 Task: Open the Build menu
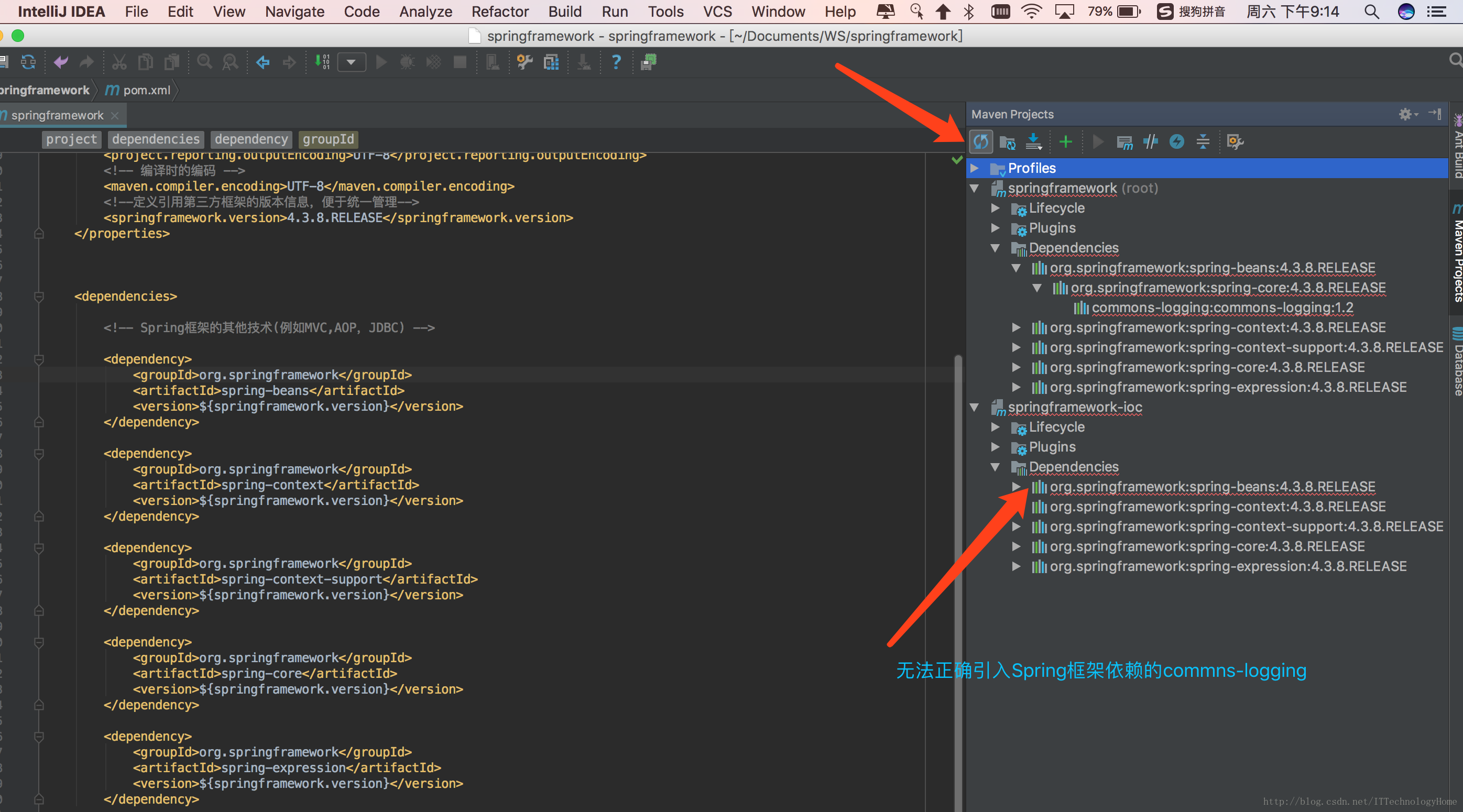point(564,12)
